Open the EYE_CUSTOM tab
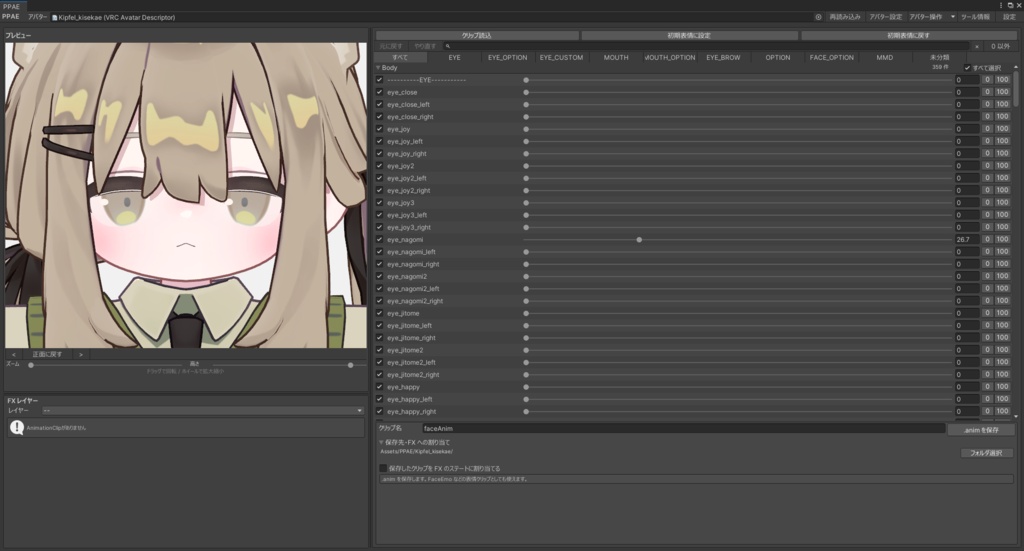Viewport: 1024px width, 551px height. tap(561, 57)
